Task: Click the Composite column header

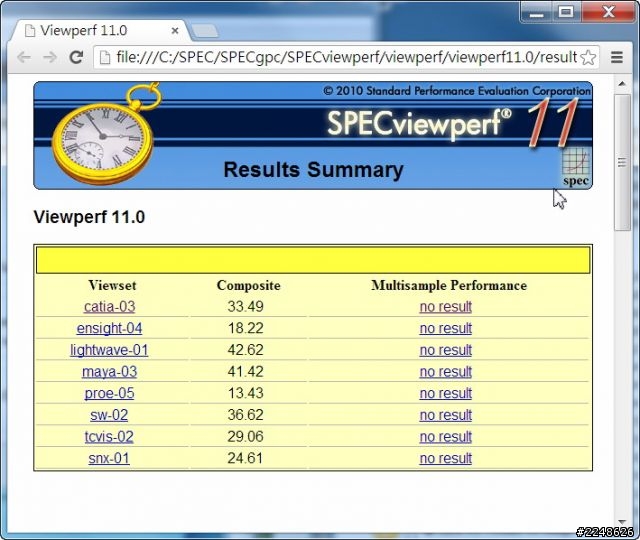Action: (x=249, y=285)
